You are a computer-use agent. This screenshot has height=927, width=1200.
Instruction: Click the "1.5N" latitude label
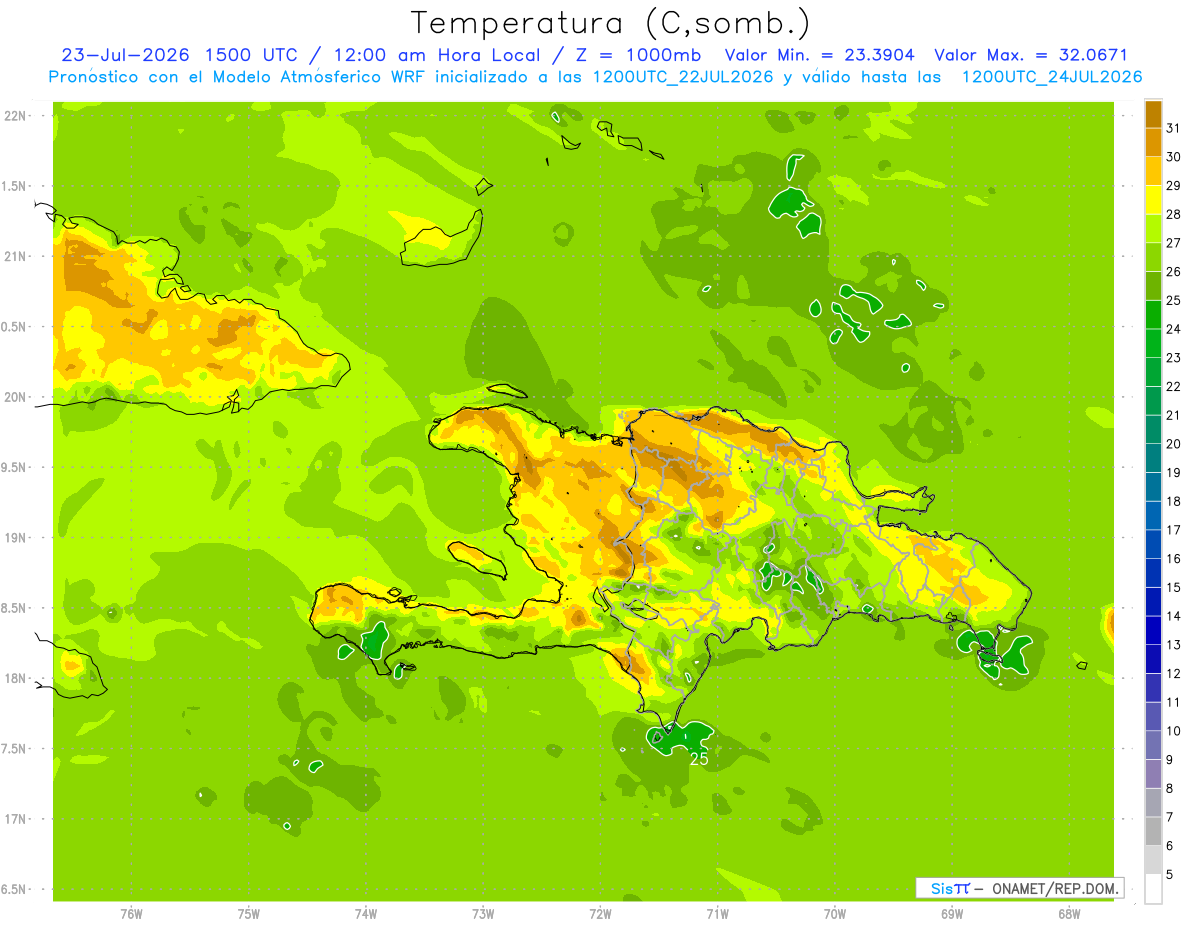[15, 186]
